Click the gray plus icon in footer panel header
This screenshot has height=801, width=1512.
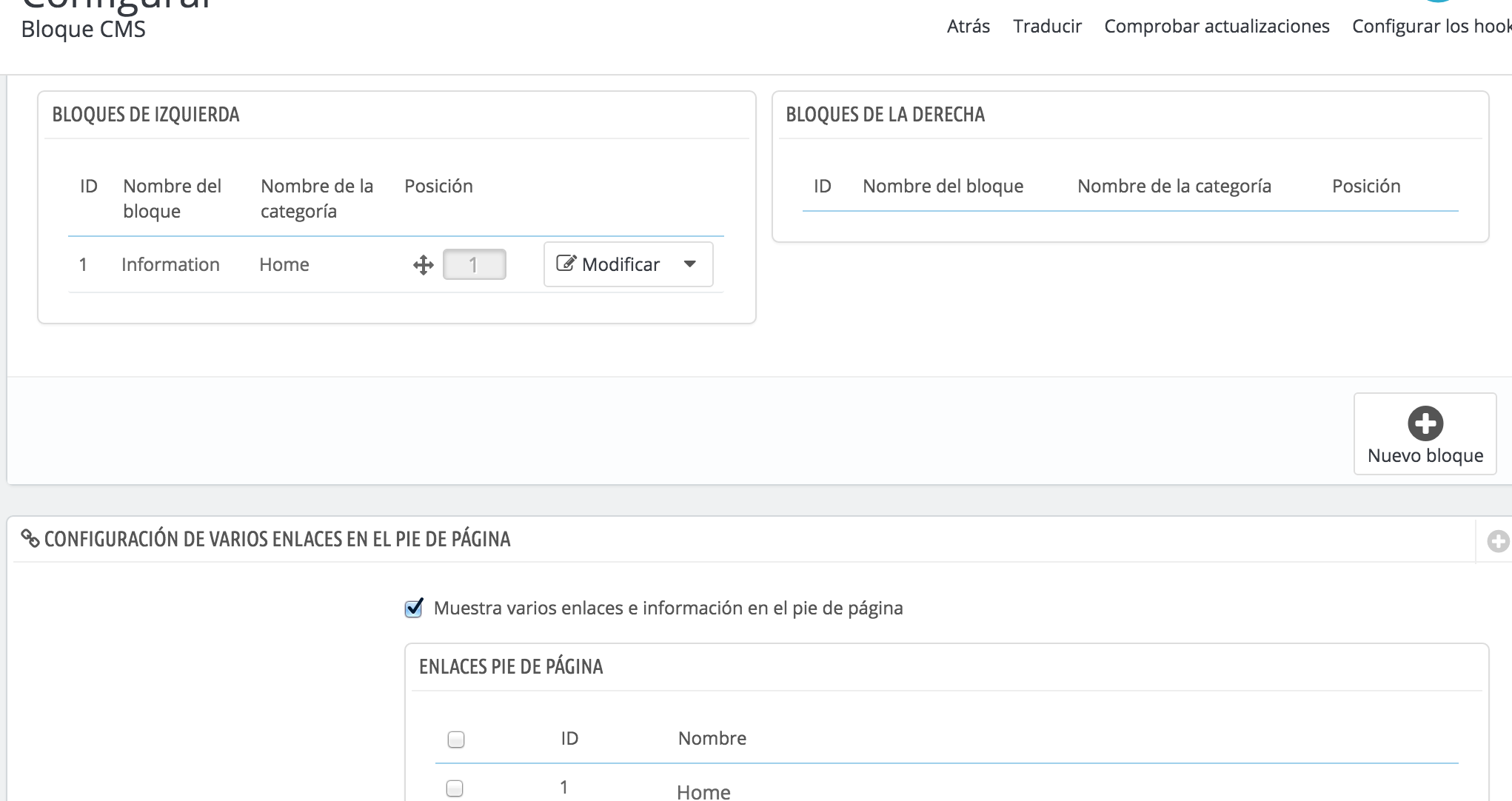pos(1497,542)
